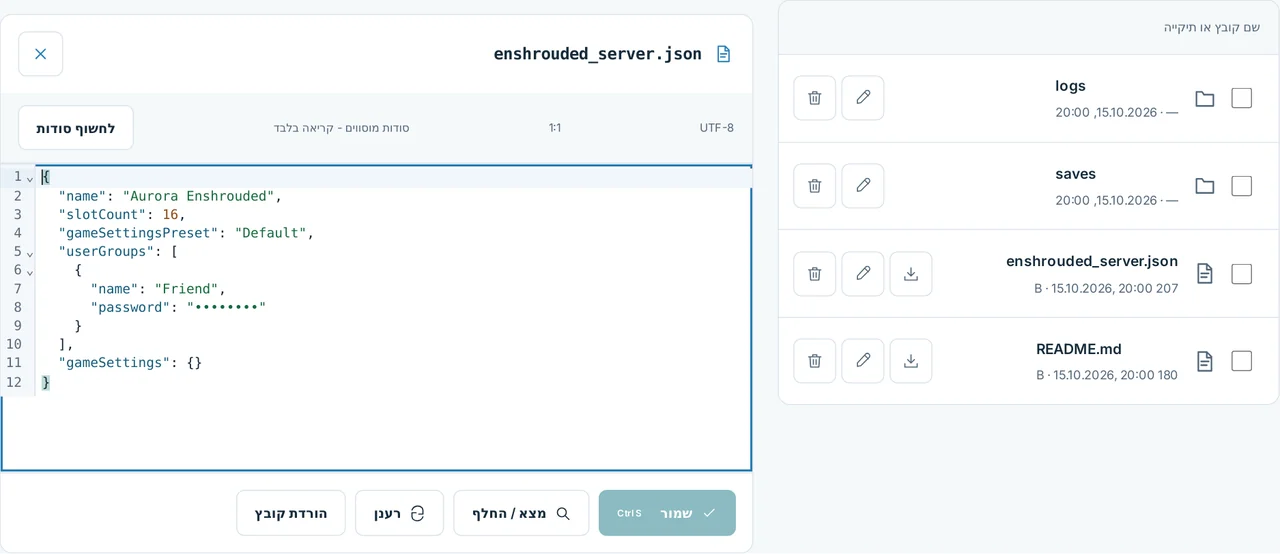Click the file or folder name column header

click(x=1212, y=27)
